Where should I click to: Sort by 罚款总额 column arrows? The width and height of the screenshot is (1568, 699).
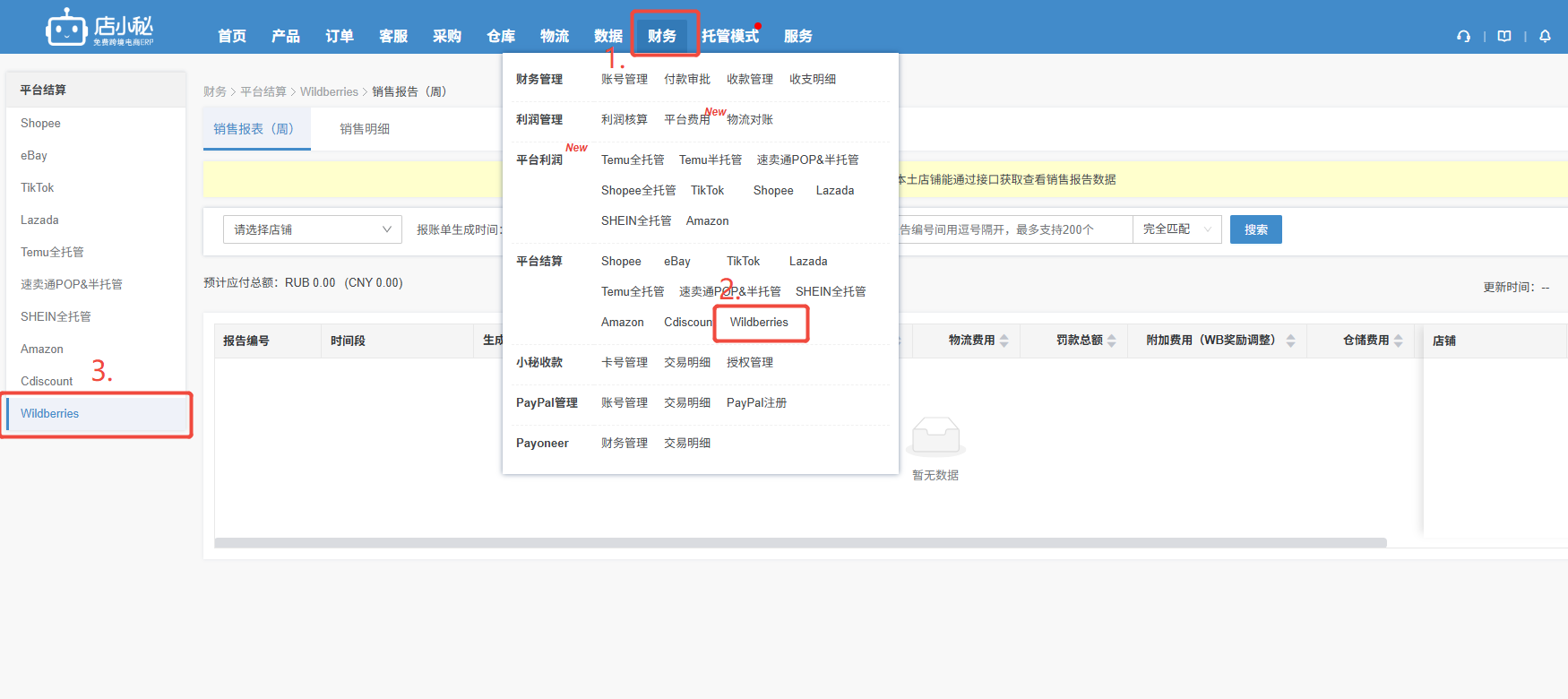(x=1112, y=341)
